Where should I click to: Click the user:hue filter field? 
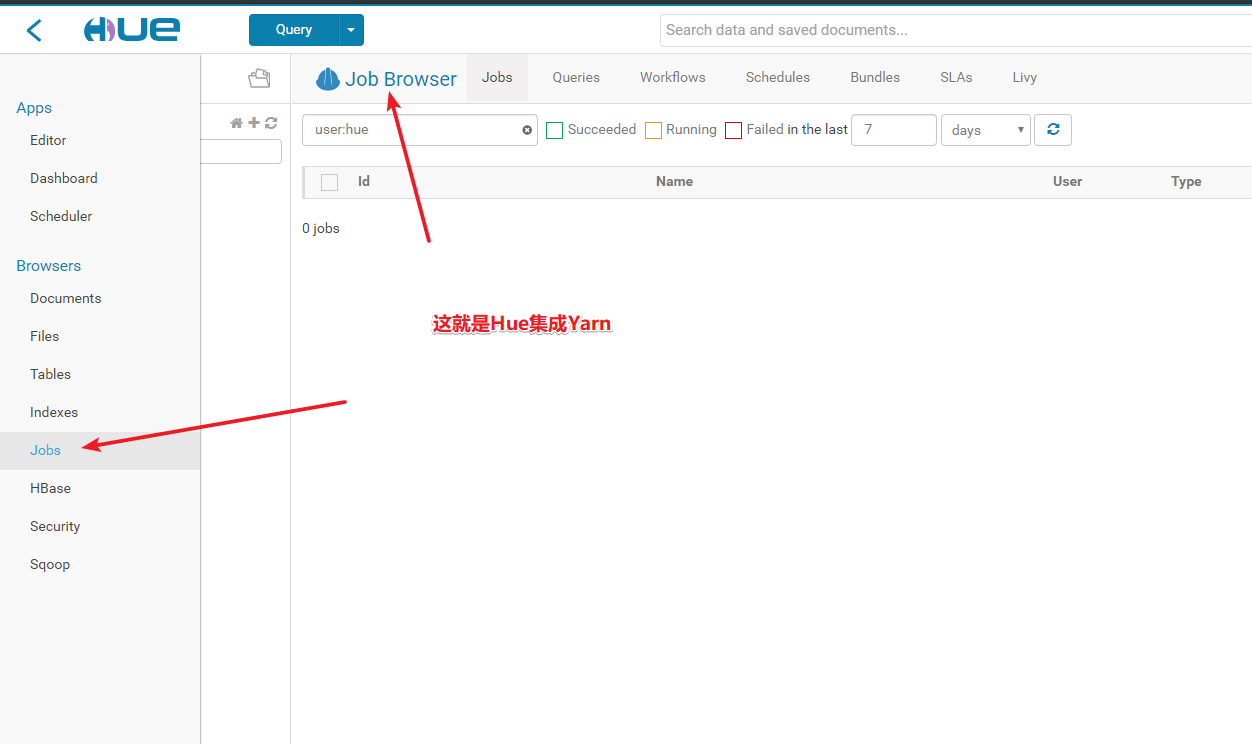(420, 130)
